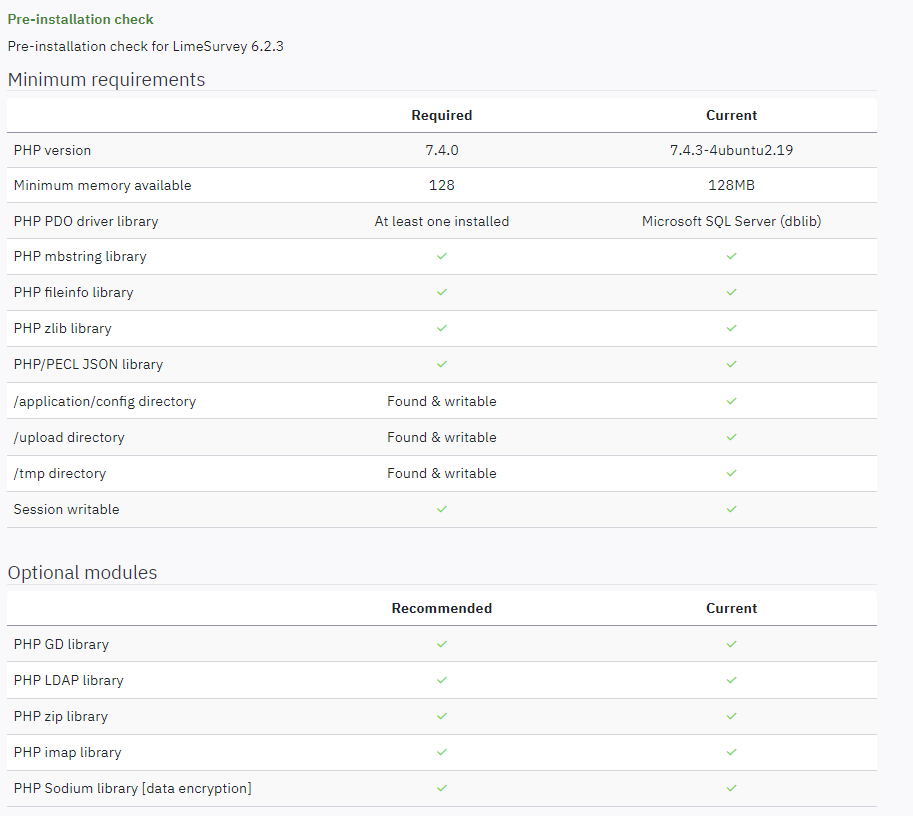This screenshot has width=913, height=816.
Task: Click the Required checkmark for PHP mbstring library
Action: 442,256
